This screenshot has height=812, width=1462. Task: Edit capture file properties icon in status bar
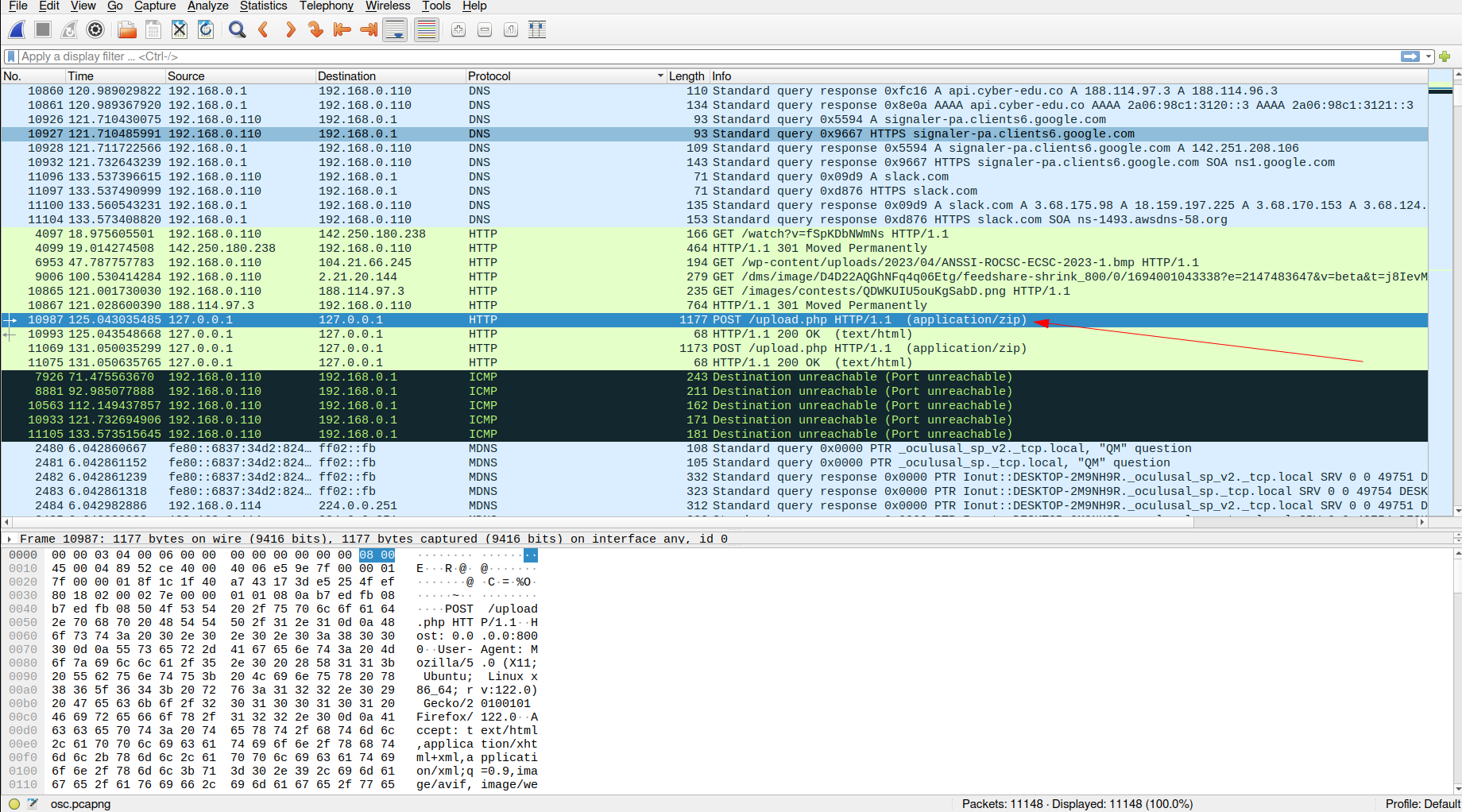pos(33,804)
